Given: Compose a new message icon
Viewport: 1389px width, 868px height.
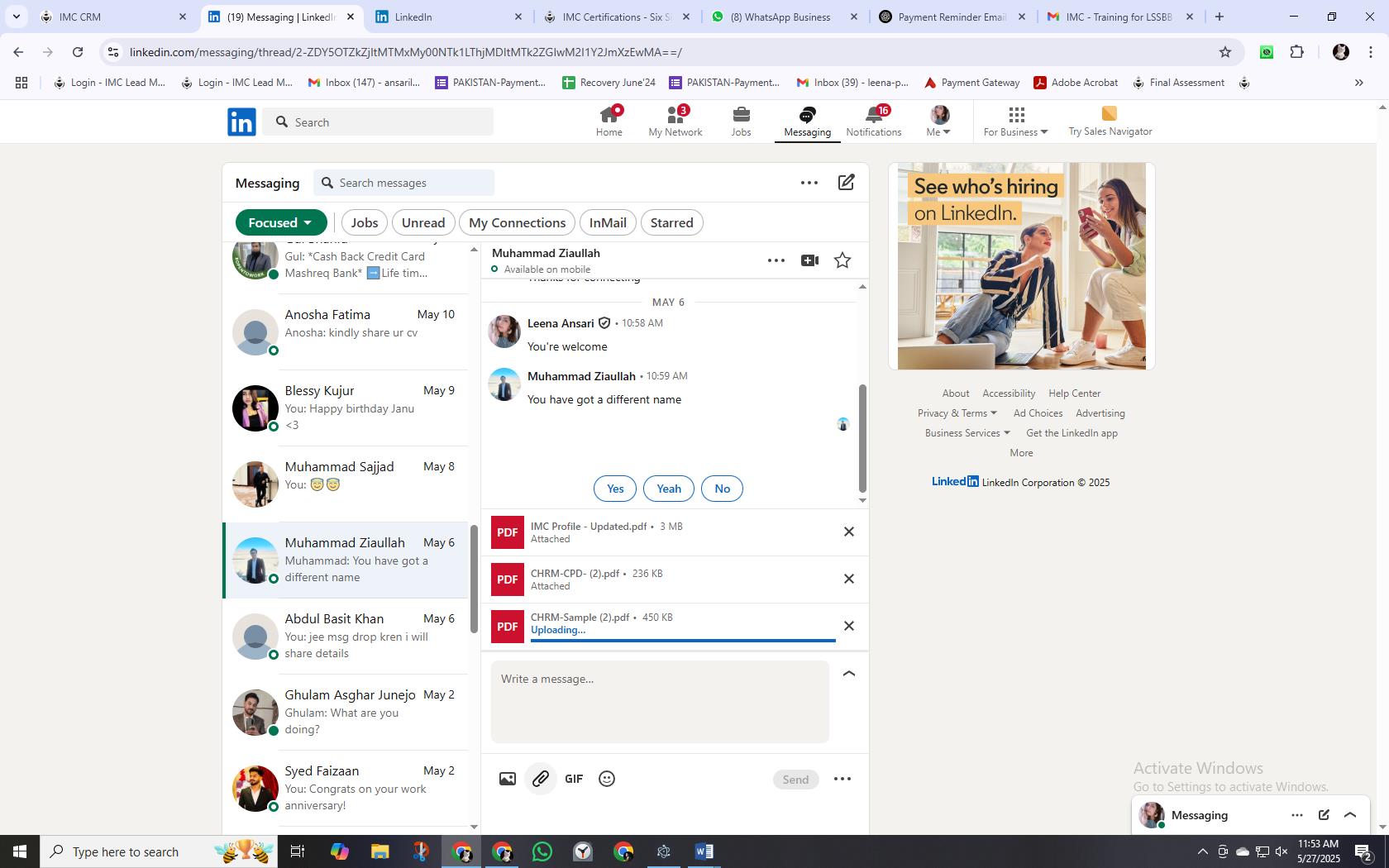Looking at the screenshot, I should (847, 183).
